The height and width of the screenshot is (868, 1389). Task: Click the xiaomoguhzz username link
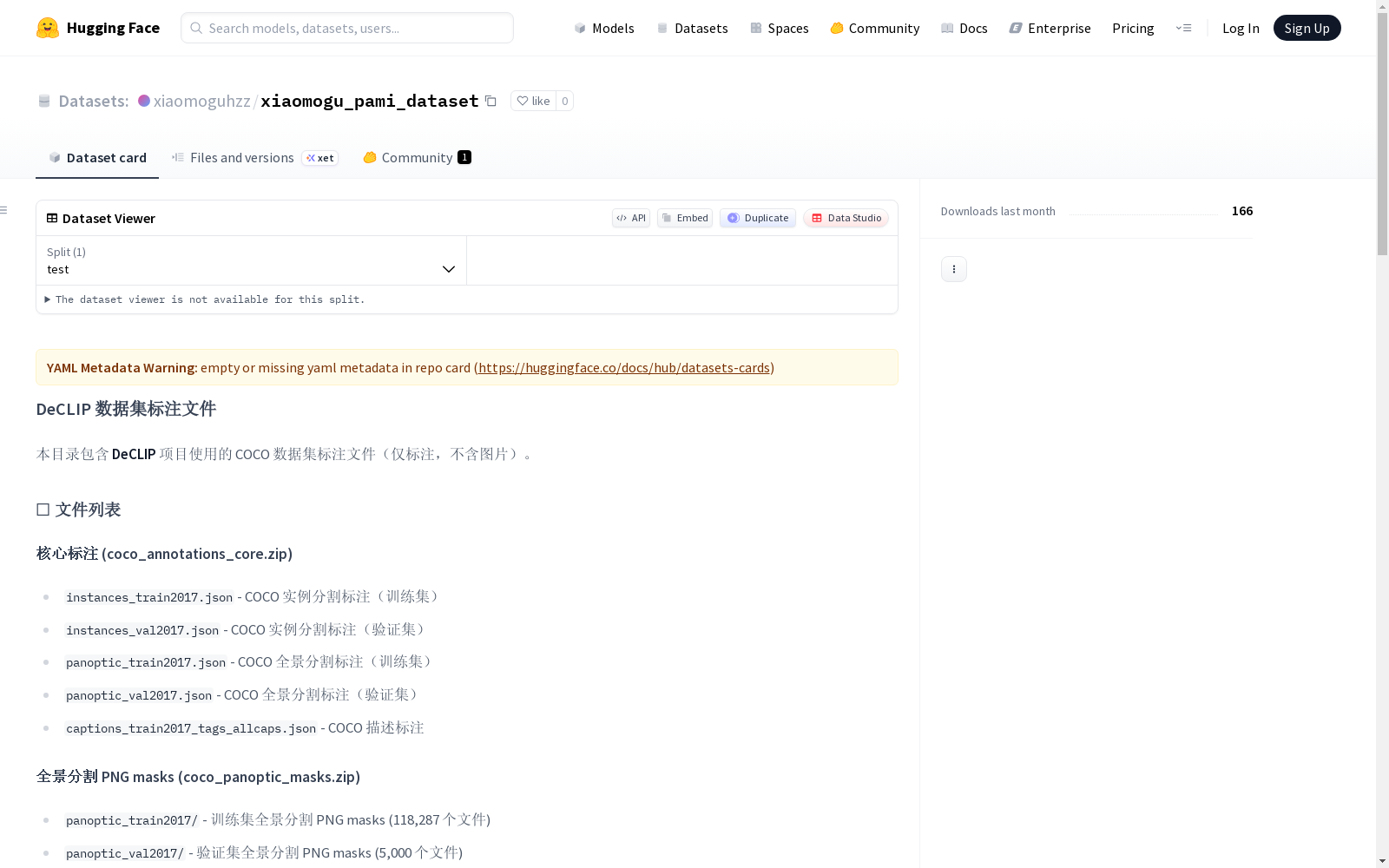click(x=201, y=101)
